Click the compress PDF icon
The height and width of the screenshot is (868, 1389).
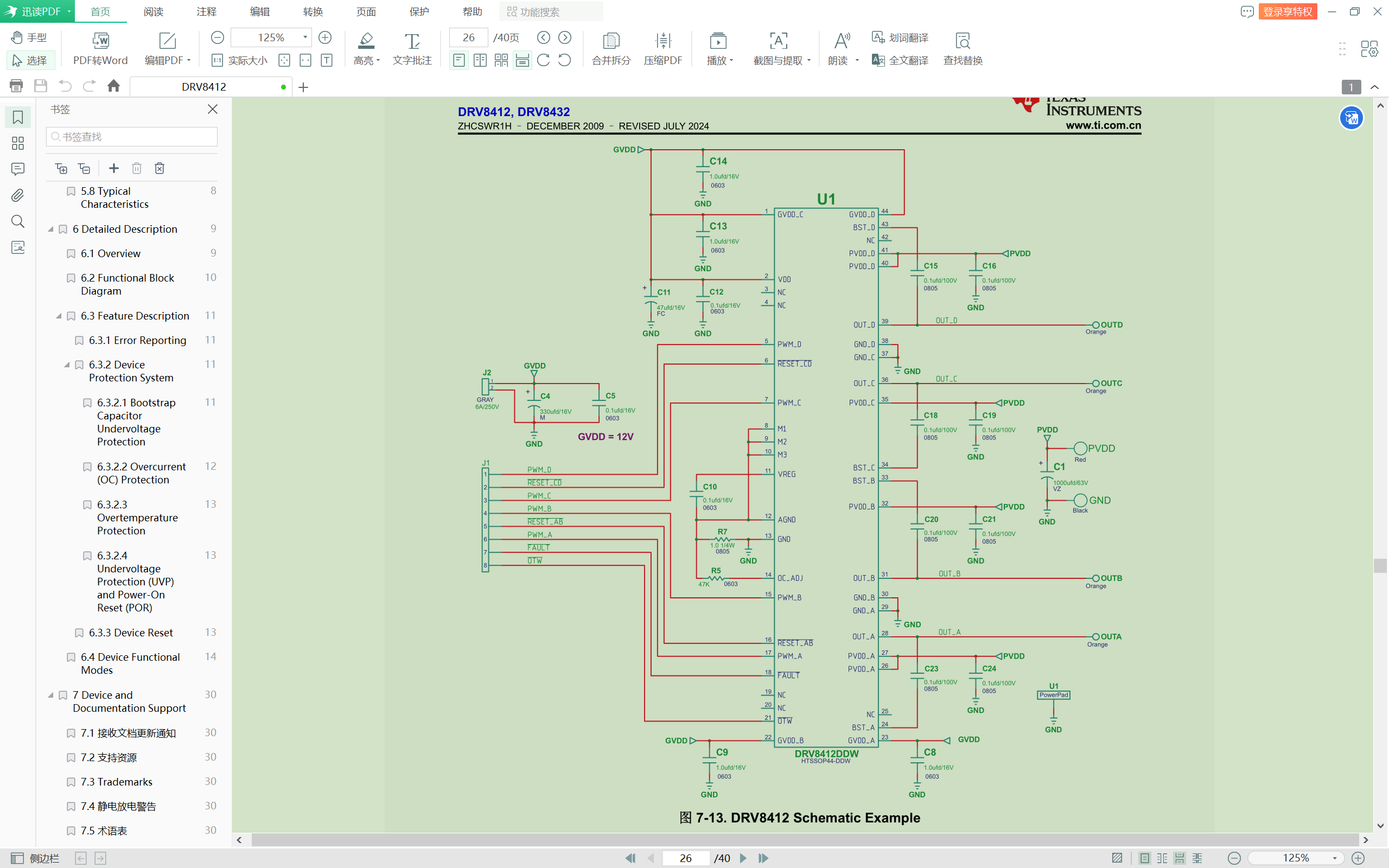[x=662, y=41]
